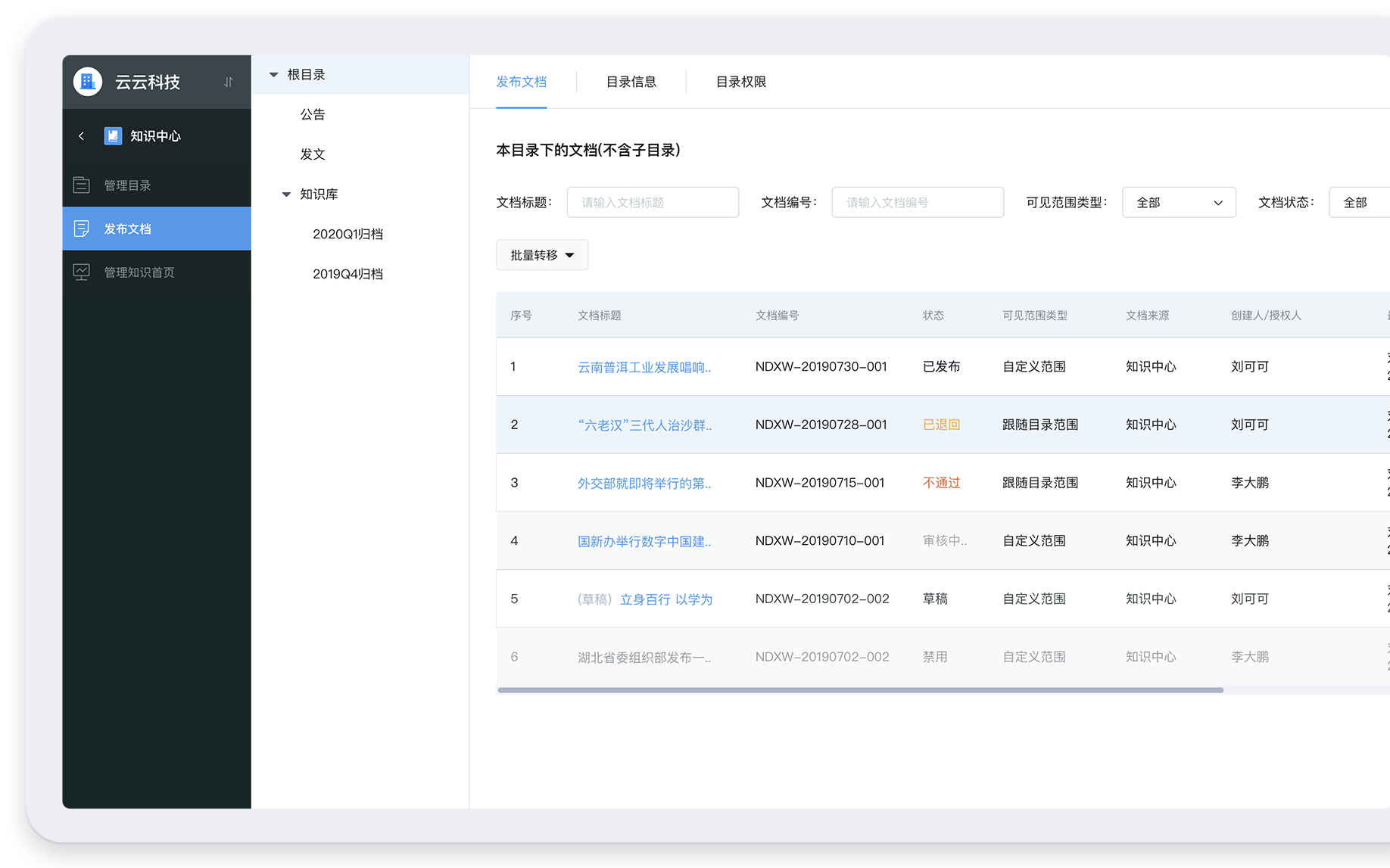This screenshot has height=868, width=1390.
Task: Open the 可见范围类型 dropdown
Action: point(1178,203)
